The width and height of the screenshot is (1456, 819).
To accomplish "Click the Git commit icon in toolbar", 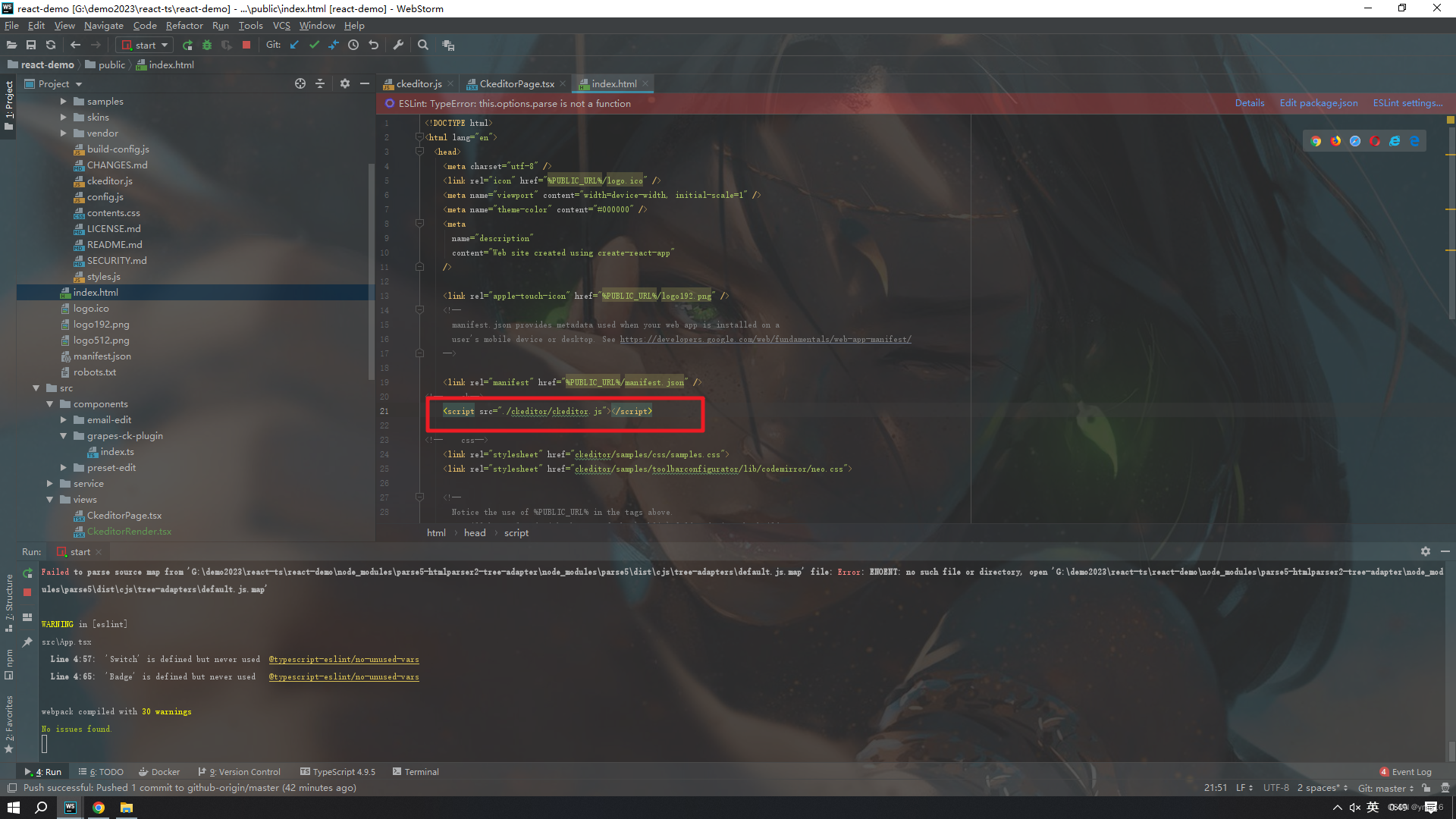I will click(315, 44).
